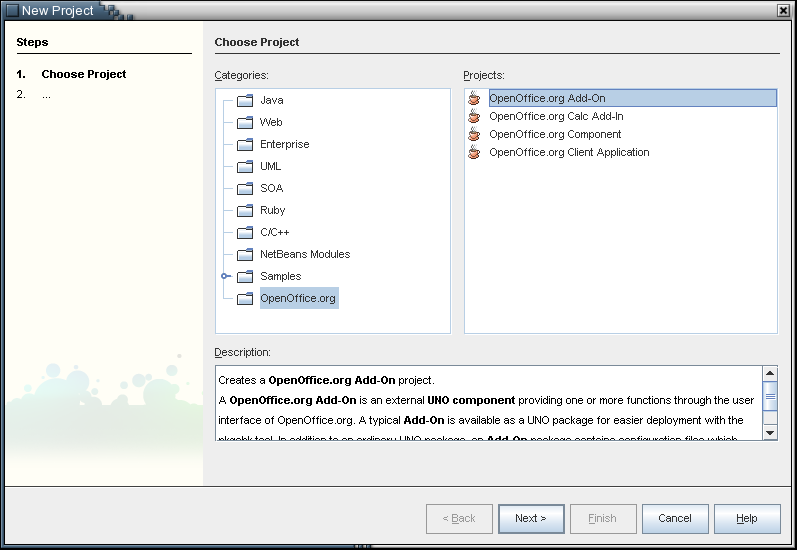Click the Java category folder icon
The height and width of the screenshot is (550, 797).
pos(245,100)
